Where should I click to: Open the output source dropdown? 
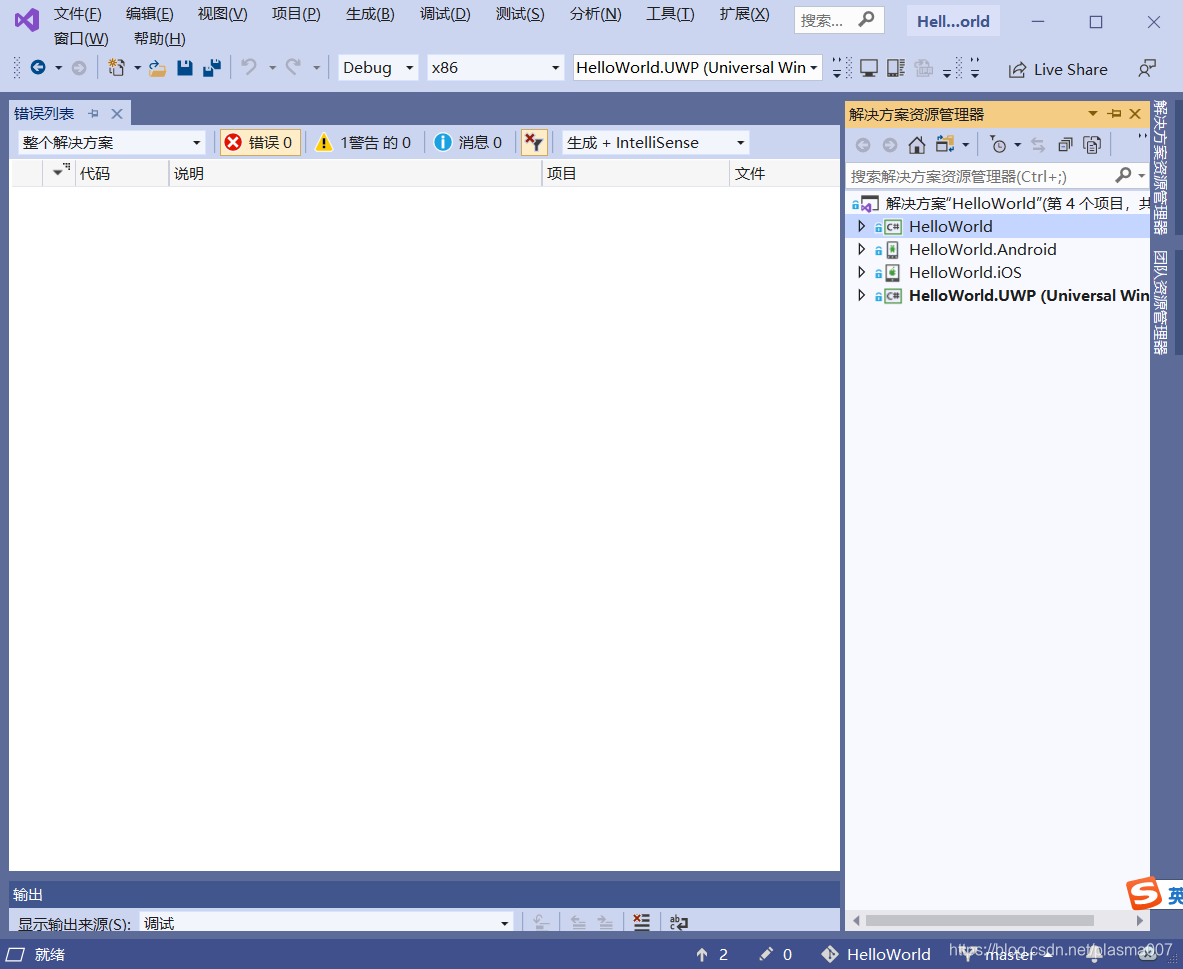pos(326,922)
